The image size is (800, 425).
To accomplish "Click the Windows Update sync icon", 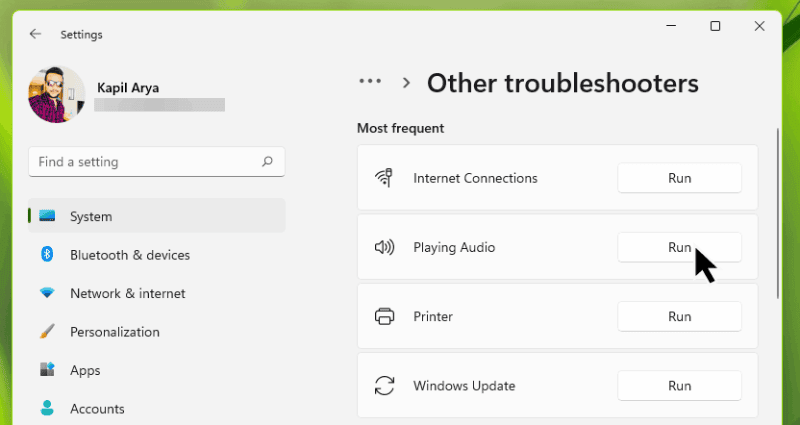I will (384, 386).
